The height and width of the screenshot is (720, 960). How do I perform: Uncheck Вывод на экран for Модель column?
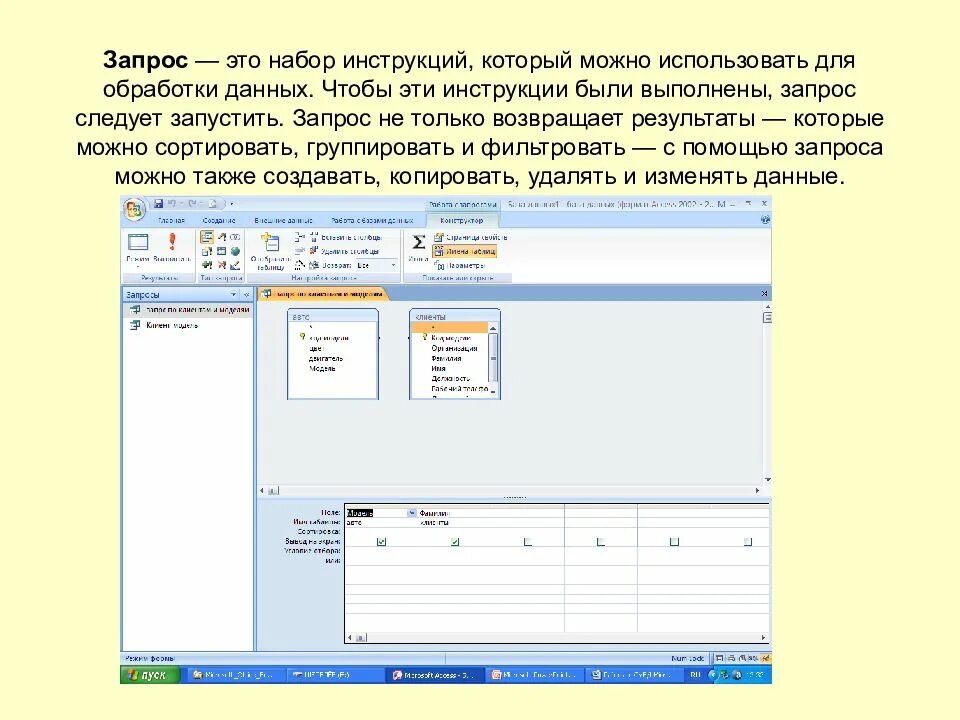click(381, 542)
